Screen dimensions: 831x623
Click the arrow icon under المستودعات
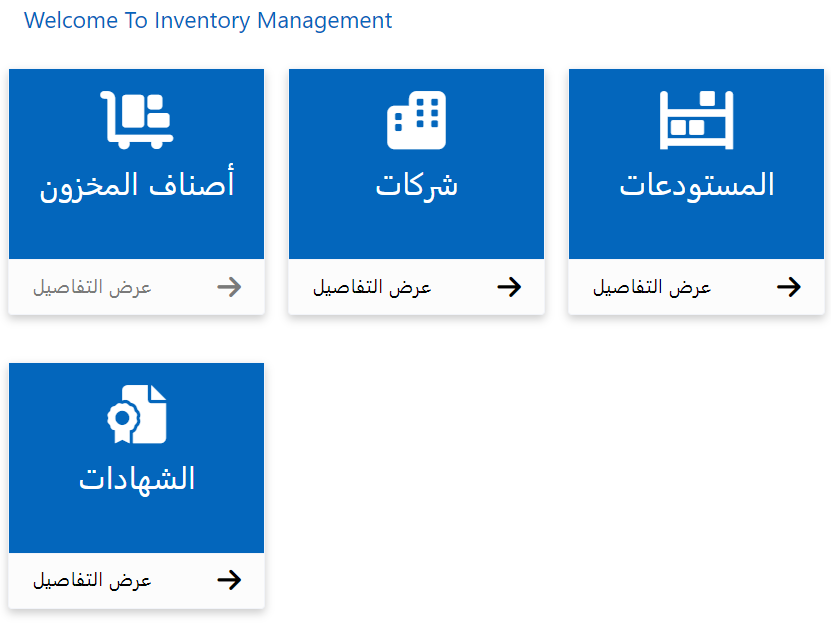point(790,287)
